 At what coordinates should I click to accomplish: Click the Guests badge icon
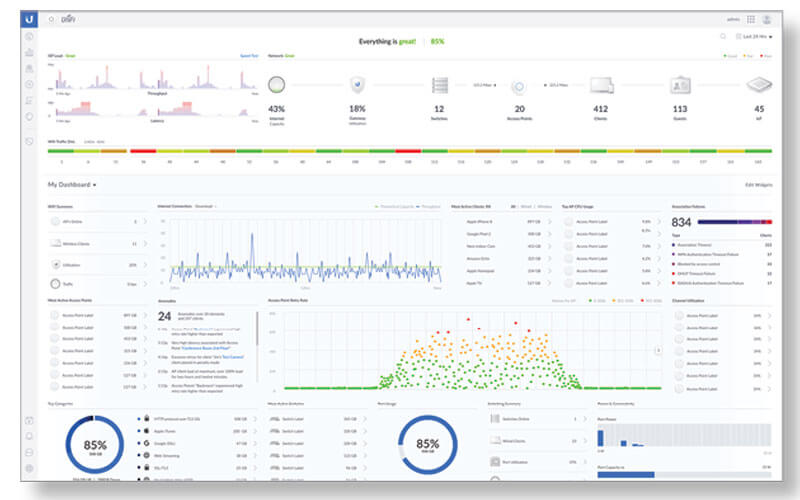point(680,86)
